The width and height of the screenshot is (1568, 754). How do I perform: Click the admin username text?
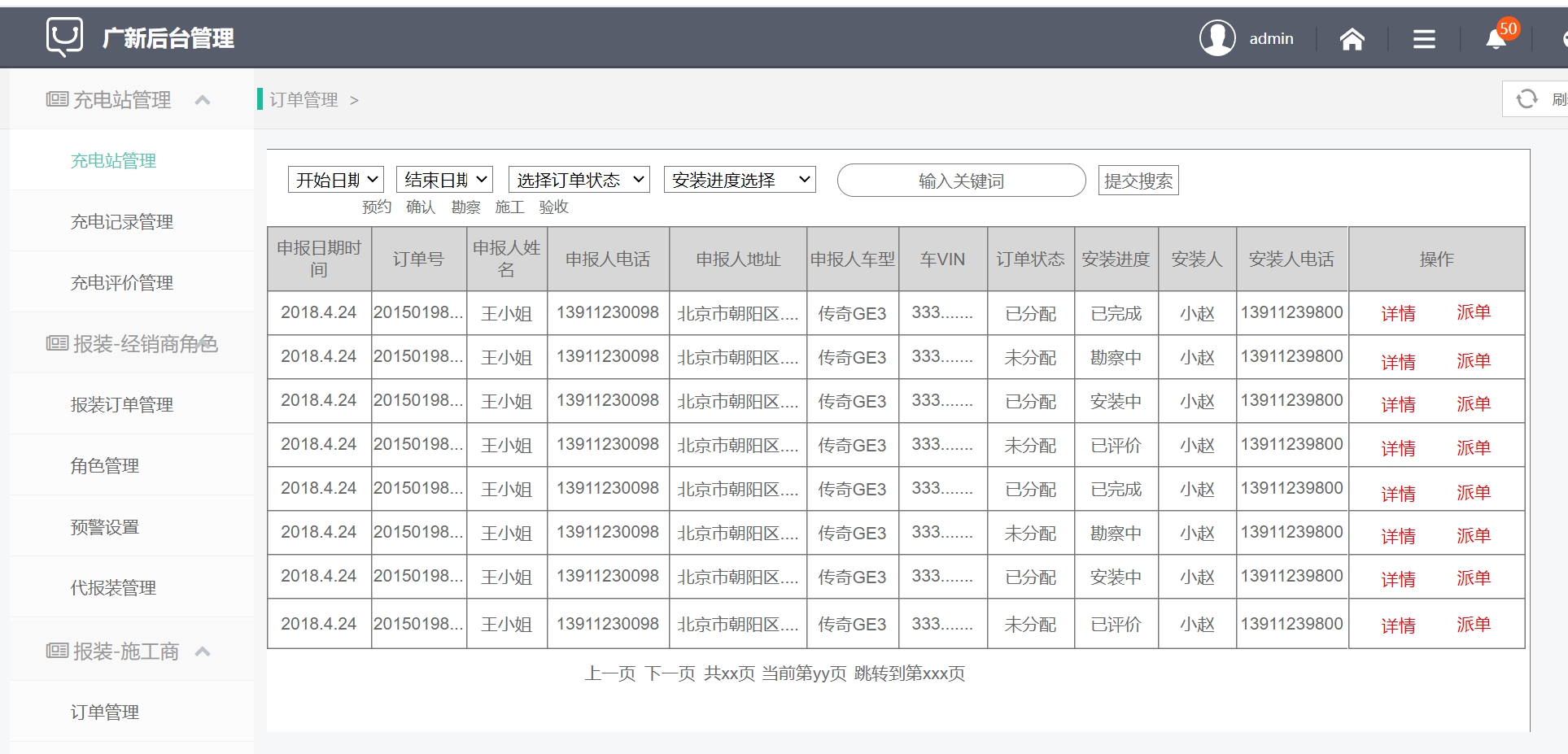coord(1271,38)
